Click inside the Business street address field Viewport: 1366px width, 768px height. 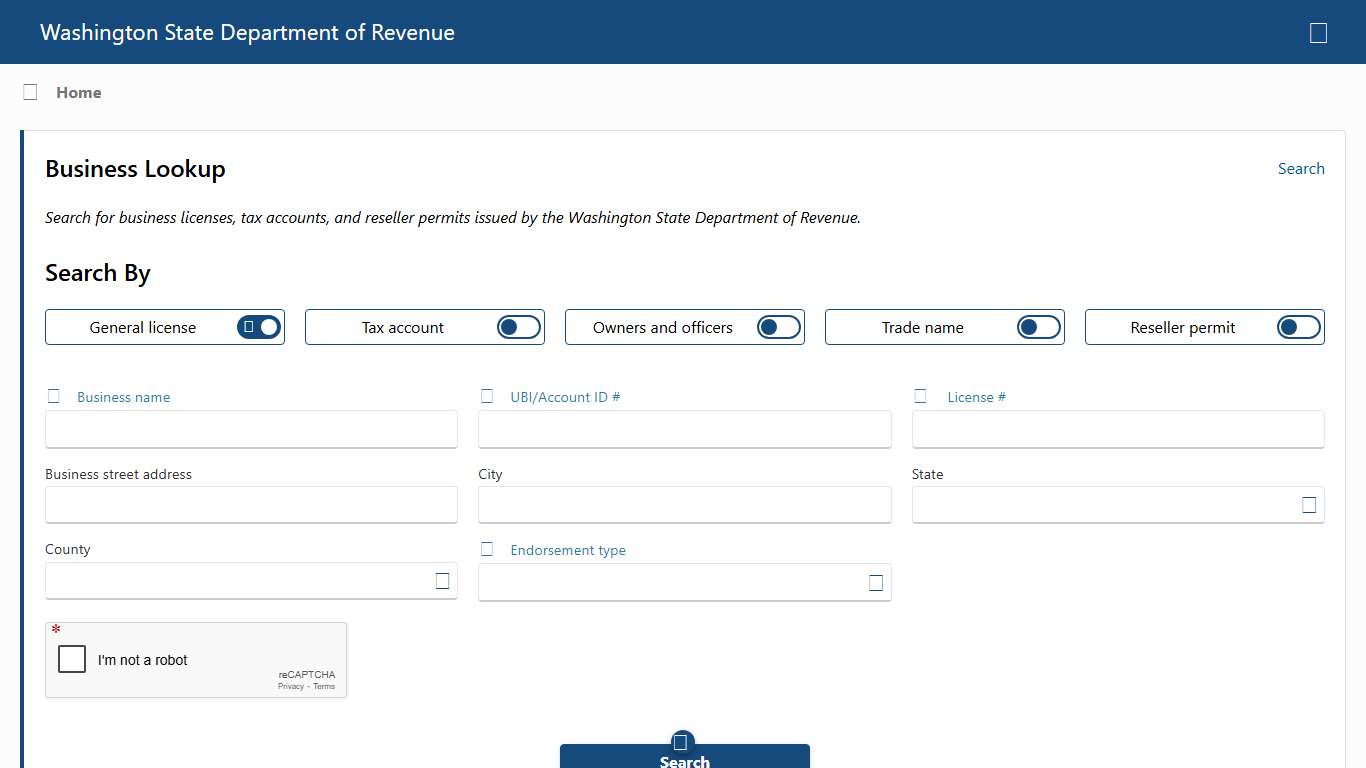tap(250, 505)
